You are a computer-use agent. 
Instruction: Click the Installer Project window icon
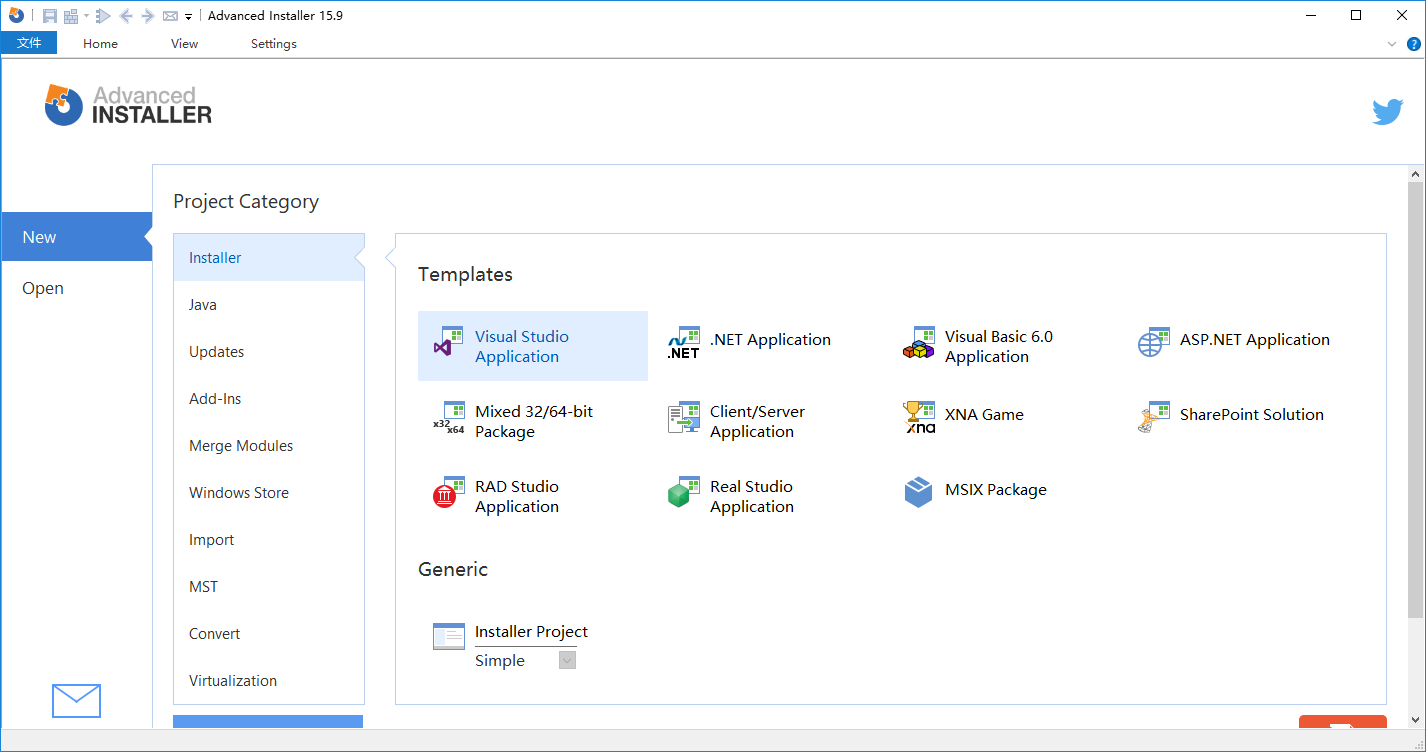pyautogui.click(x=449, y=636)
